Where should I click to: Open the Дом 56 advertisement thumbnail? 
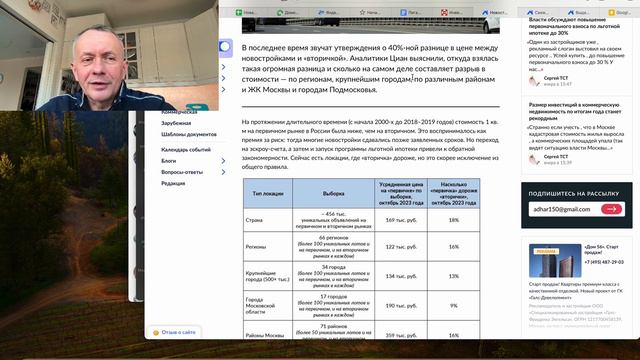[x=555, y=261]
